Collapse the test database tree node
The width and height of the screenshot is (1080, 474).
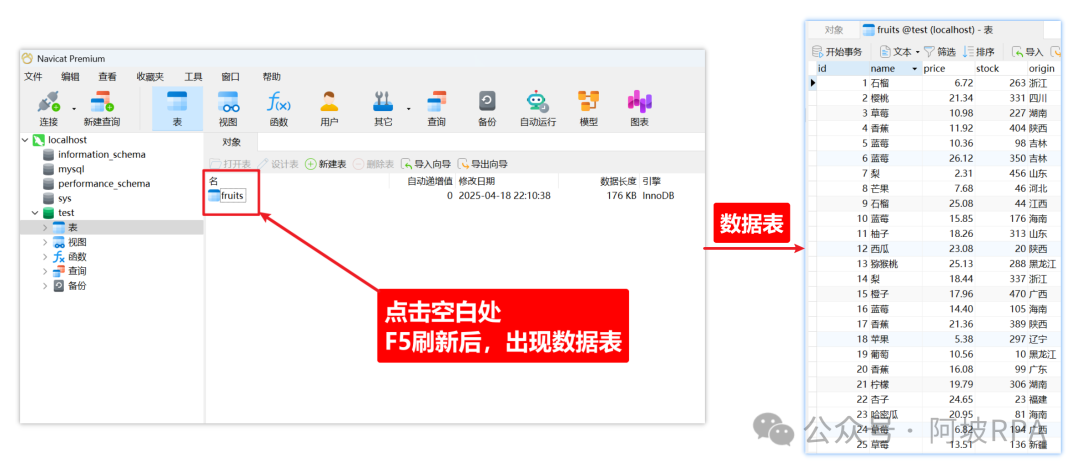pos(36,213)
